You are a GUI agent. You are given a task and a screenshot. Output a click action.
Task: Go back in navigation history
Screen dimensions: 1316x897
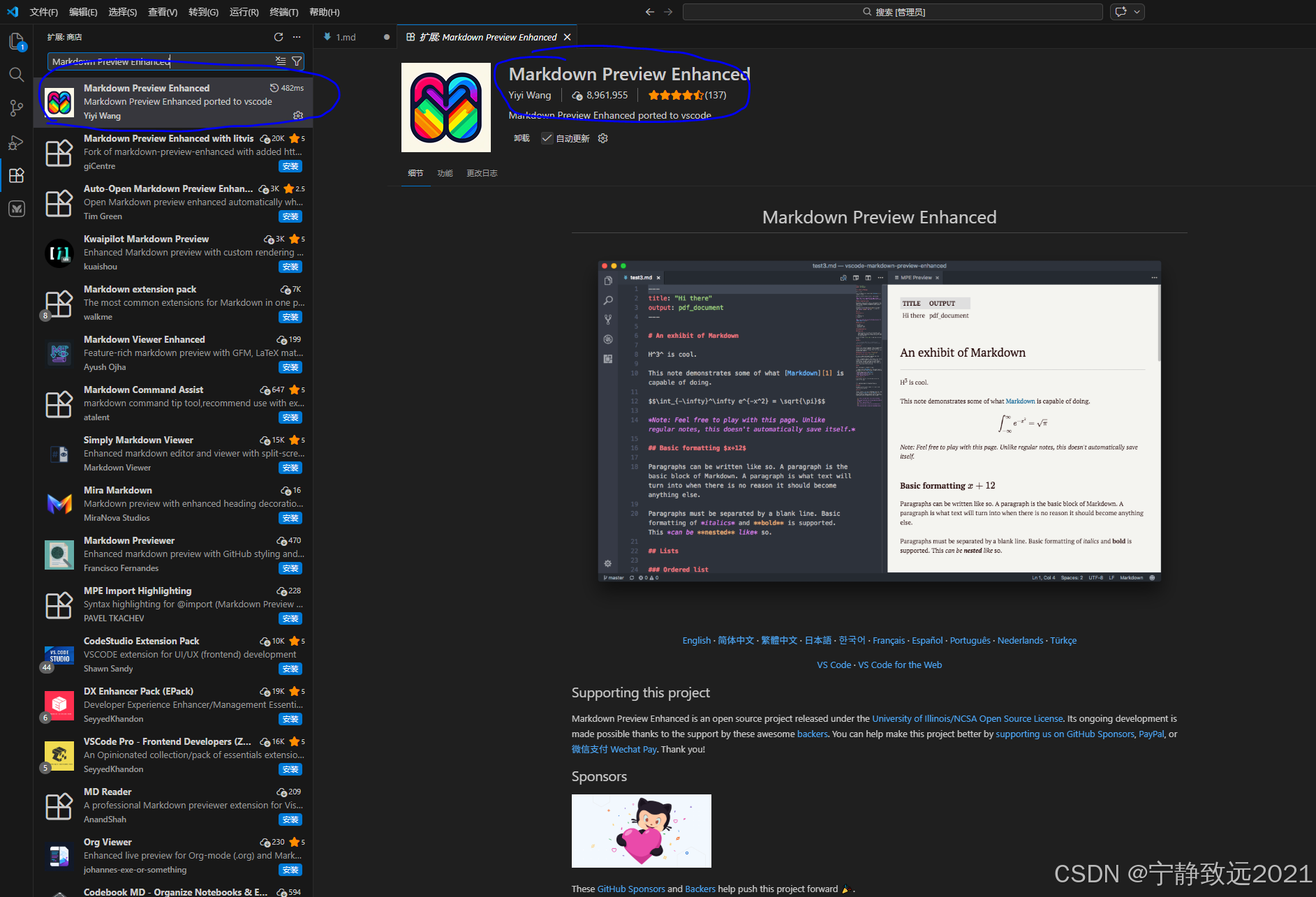coord(650,12)
